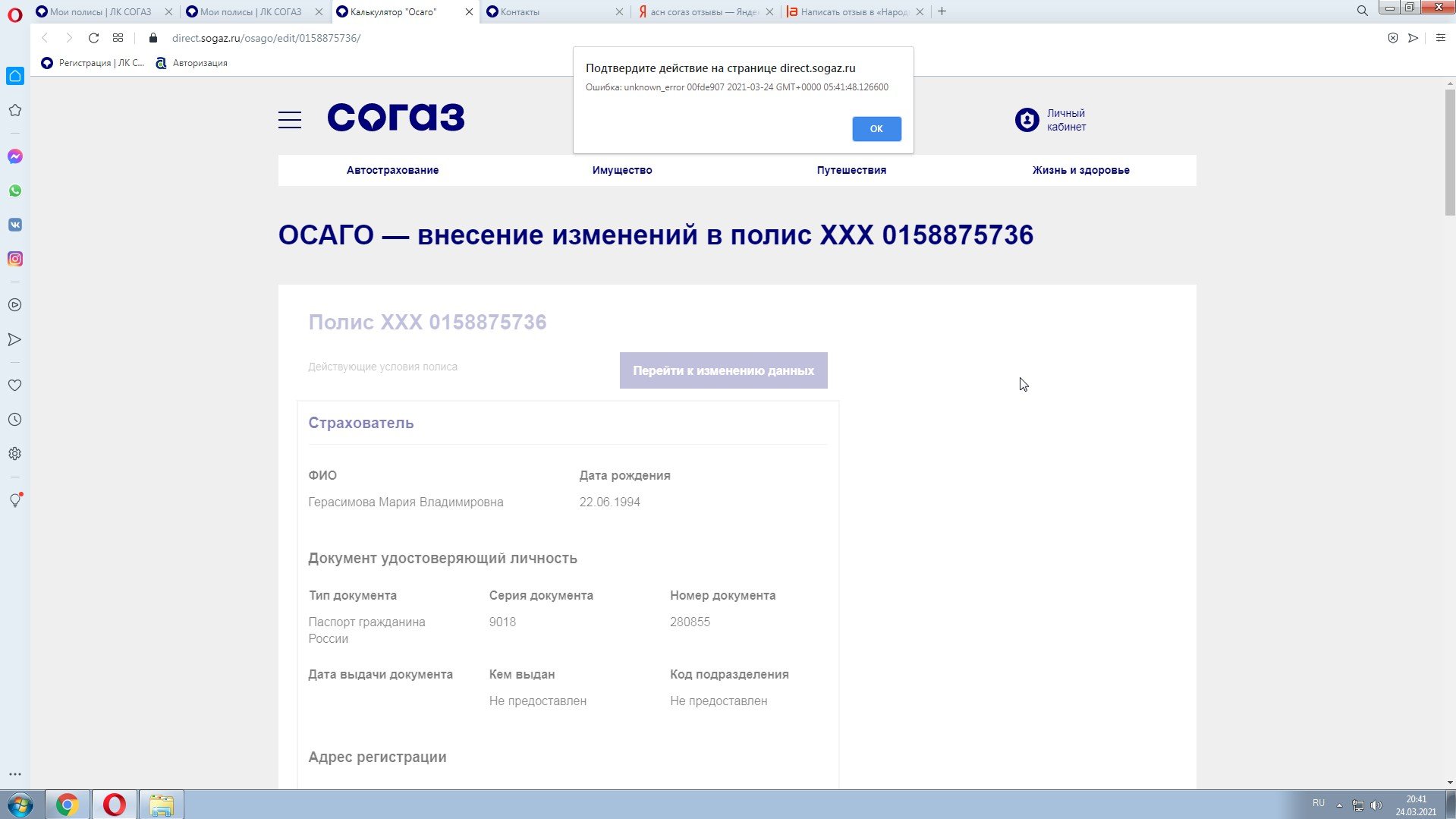Screen dimensions: 1456x819
Task: Click the Страхователь section heading
Action: tap(361, 424)
